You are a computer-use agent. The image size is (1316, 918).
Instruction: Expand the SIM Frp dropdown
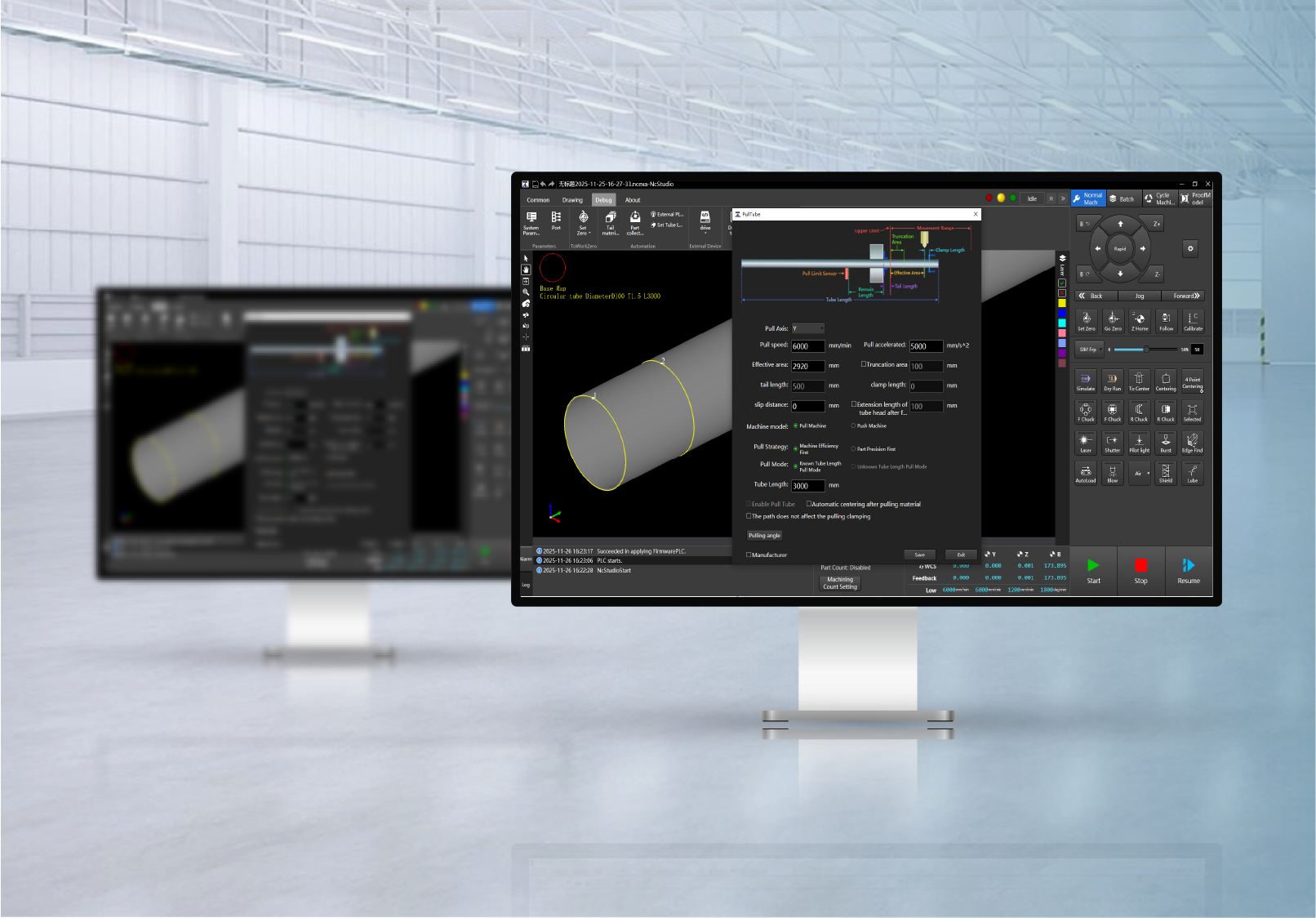1091,350
